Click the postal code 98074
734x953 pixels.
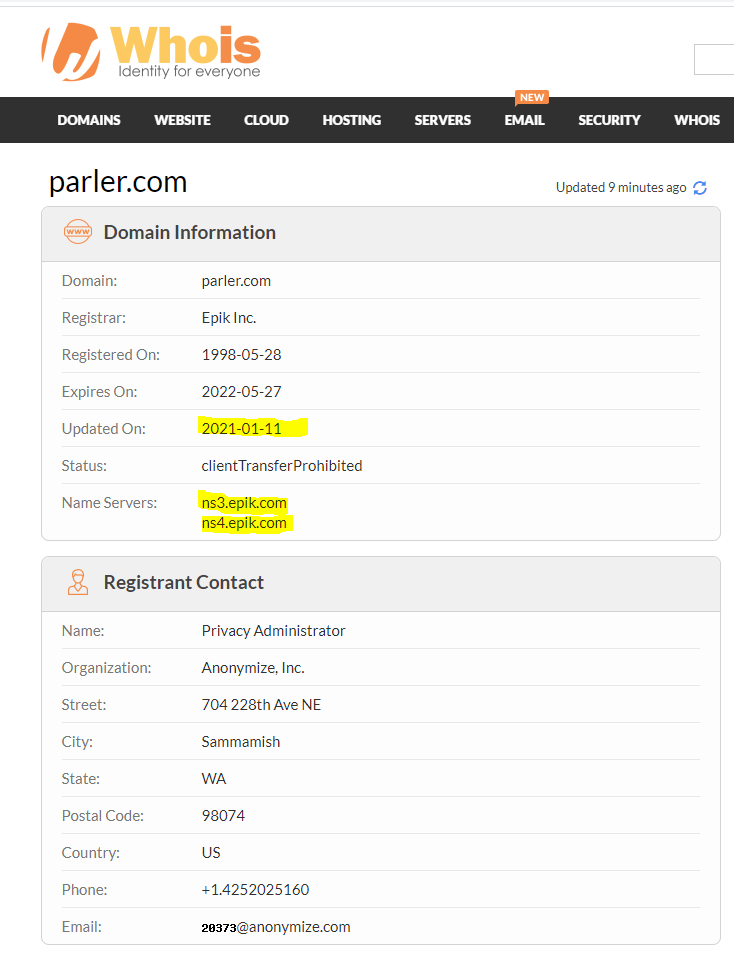[224, 816]
